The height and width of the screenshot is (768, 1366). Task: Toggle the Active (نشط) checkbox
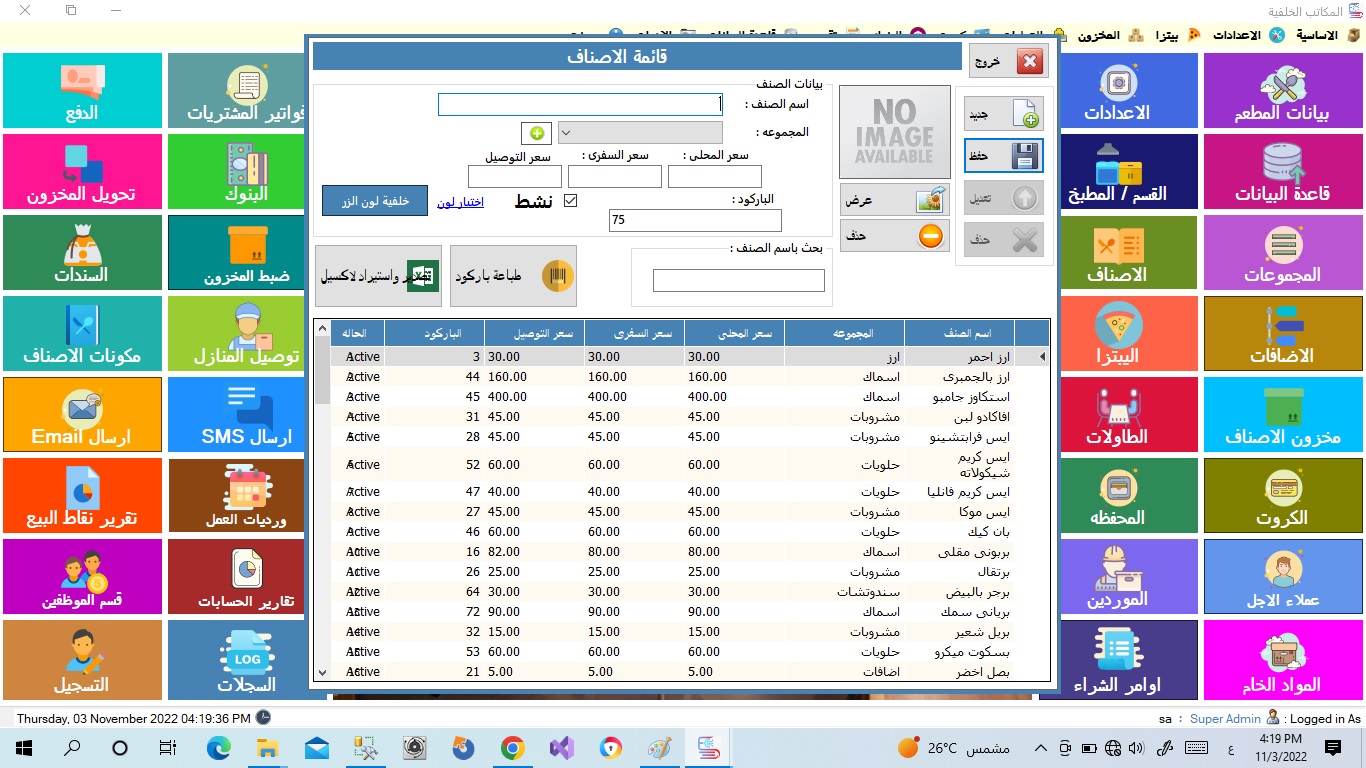pos(571,201)
